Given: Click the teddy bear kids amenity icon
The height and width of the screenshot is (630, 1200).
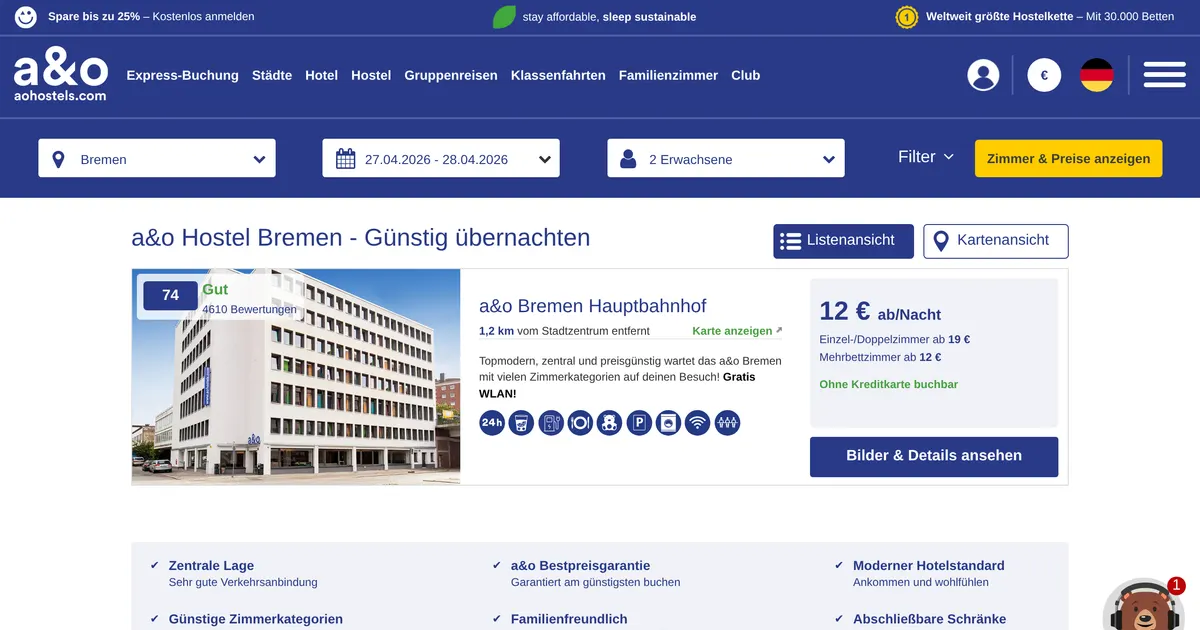Looking at the screenshot, I should tap(610, 423).
